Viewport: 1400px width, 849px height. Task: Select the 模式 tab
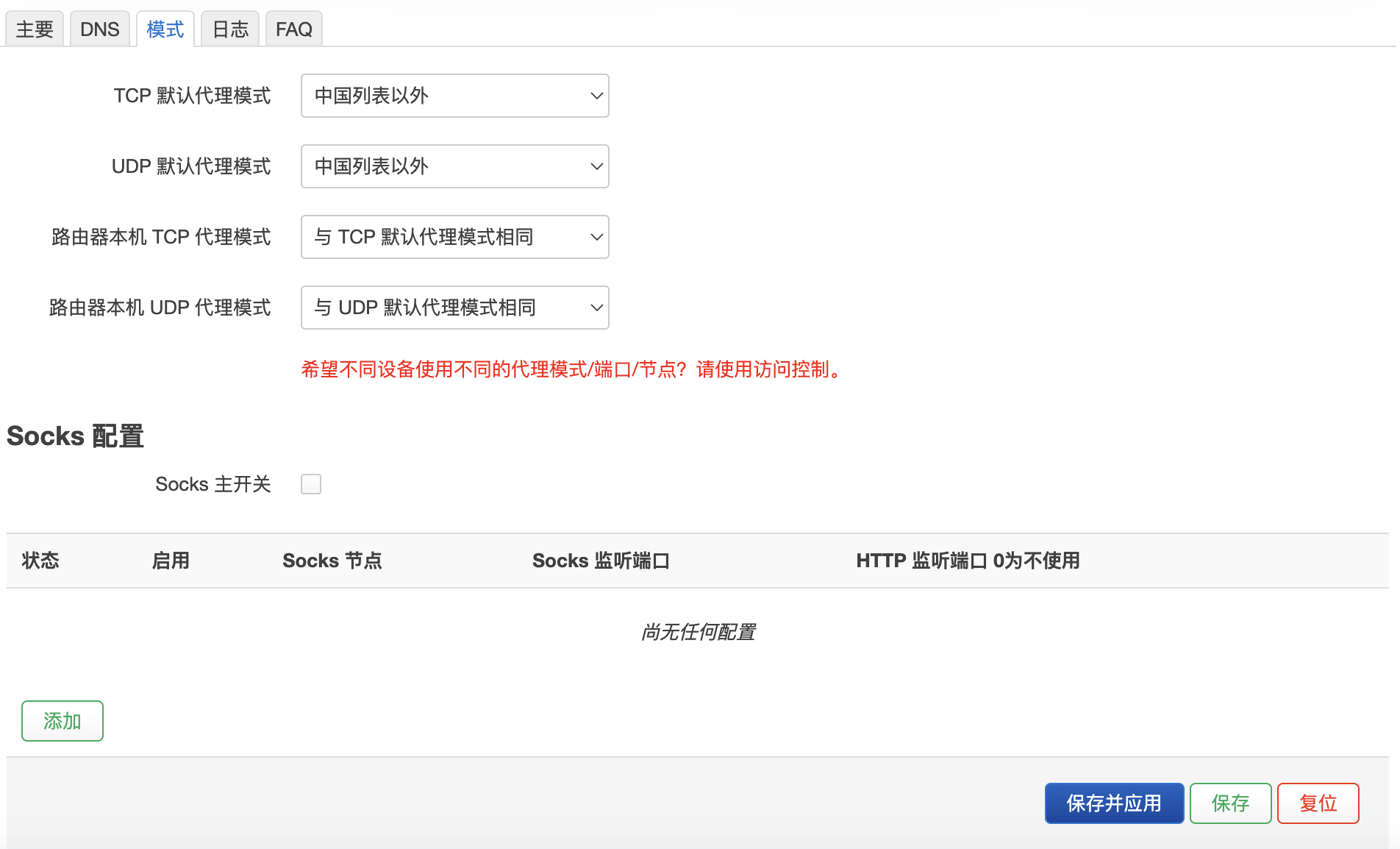click(165, 29)
